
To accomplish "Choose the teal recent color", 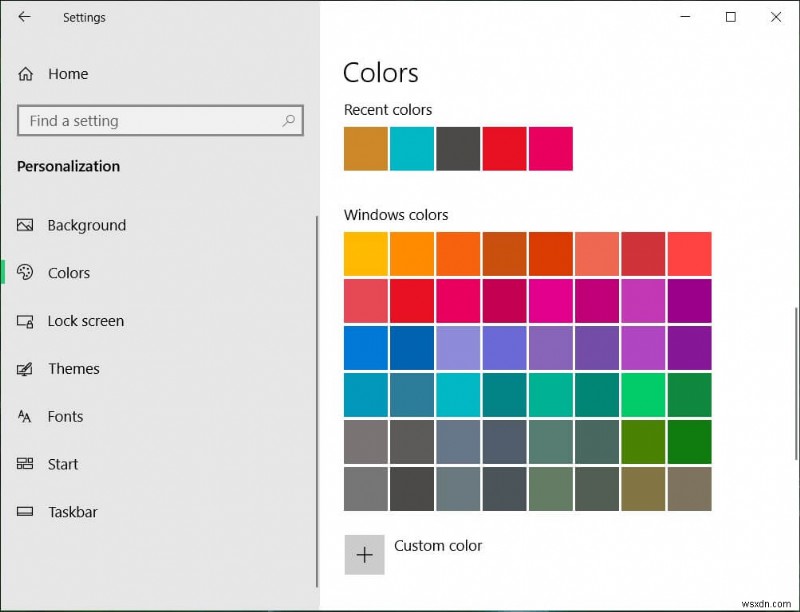I will 412,148.
